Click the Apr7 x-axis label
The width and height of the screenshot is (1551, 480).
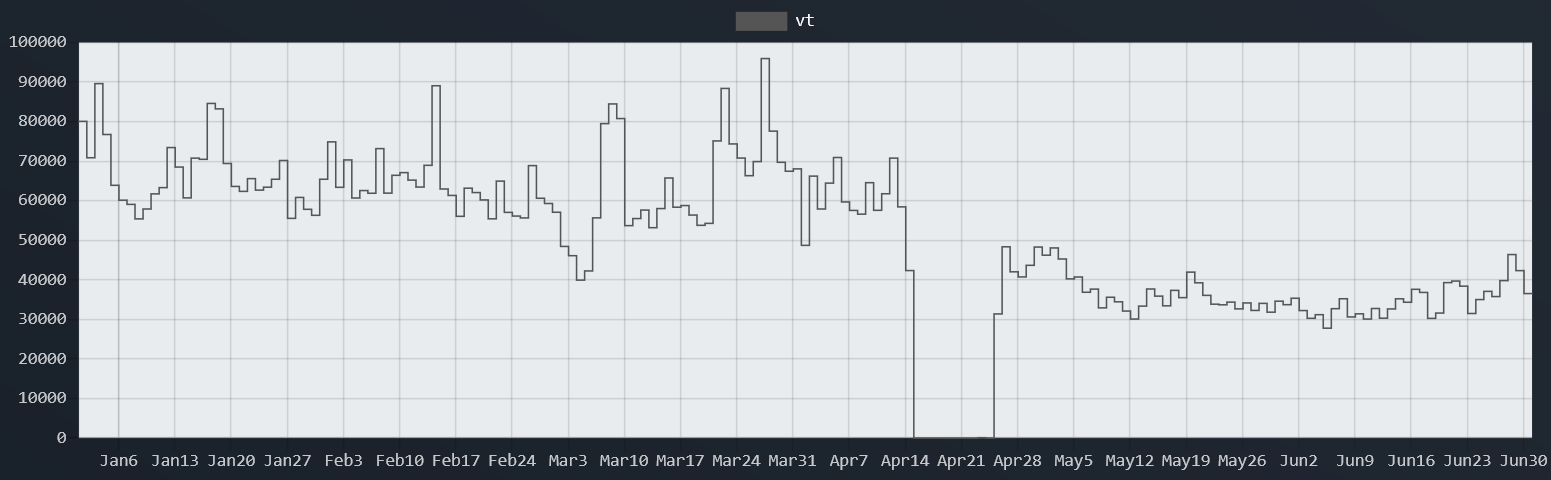tap(849, 461)
